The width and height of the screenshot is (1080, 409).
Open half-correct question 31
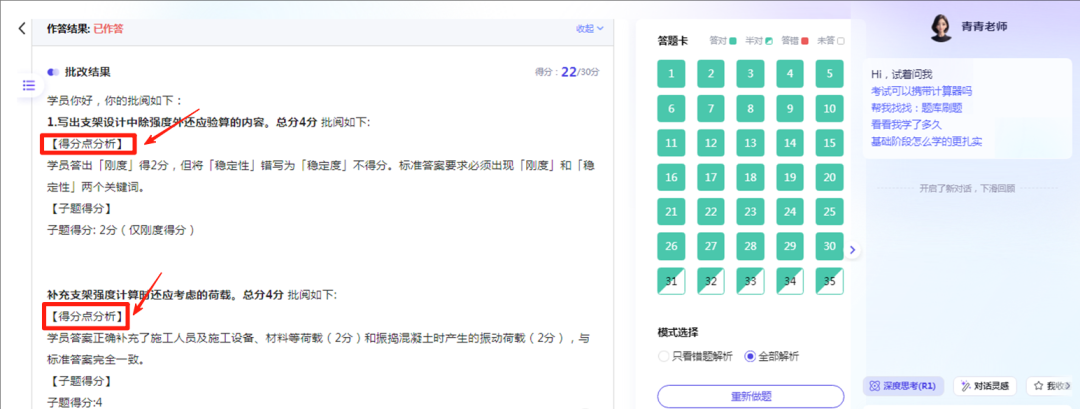point(671,281)
